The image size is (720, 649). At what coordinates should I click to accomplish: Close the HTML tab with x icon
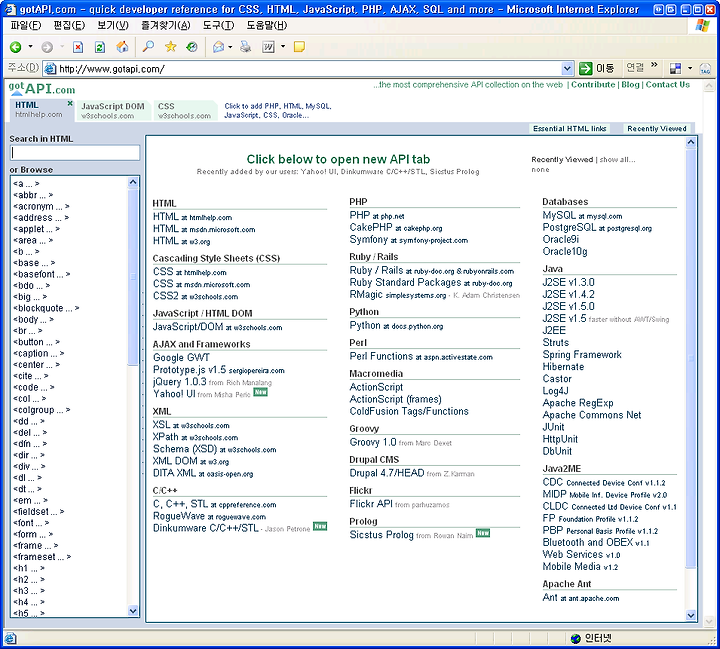click(70, 103)
